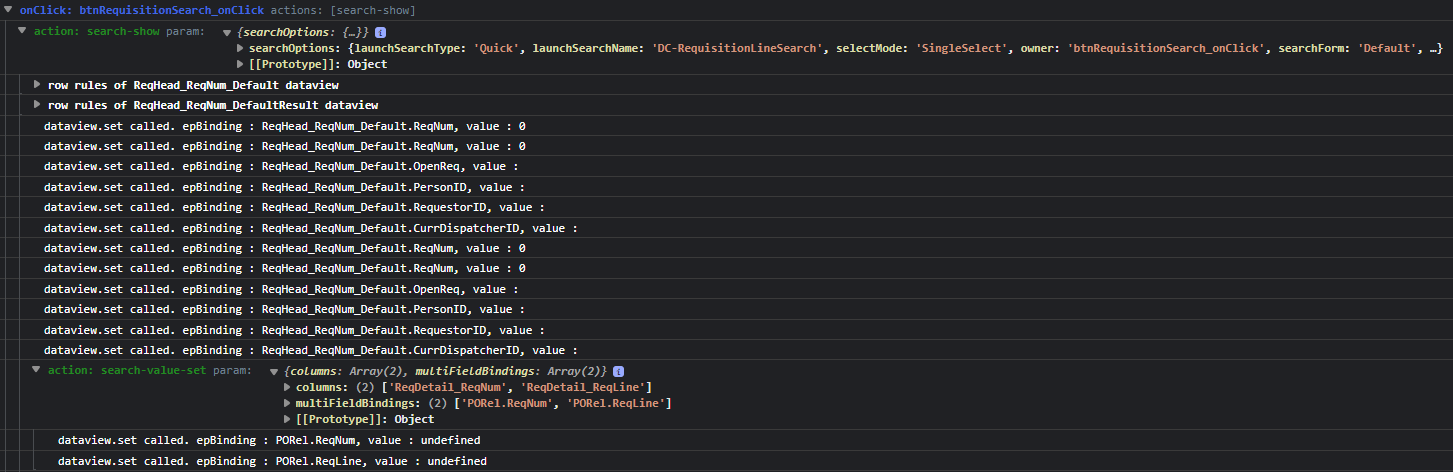1453x472 pixels.
Task: Expand the columns (2) array
Action: coord(288,387)
